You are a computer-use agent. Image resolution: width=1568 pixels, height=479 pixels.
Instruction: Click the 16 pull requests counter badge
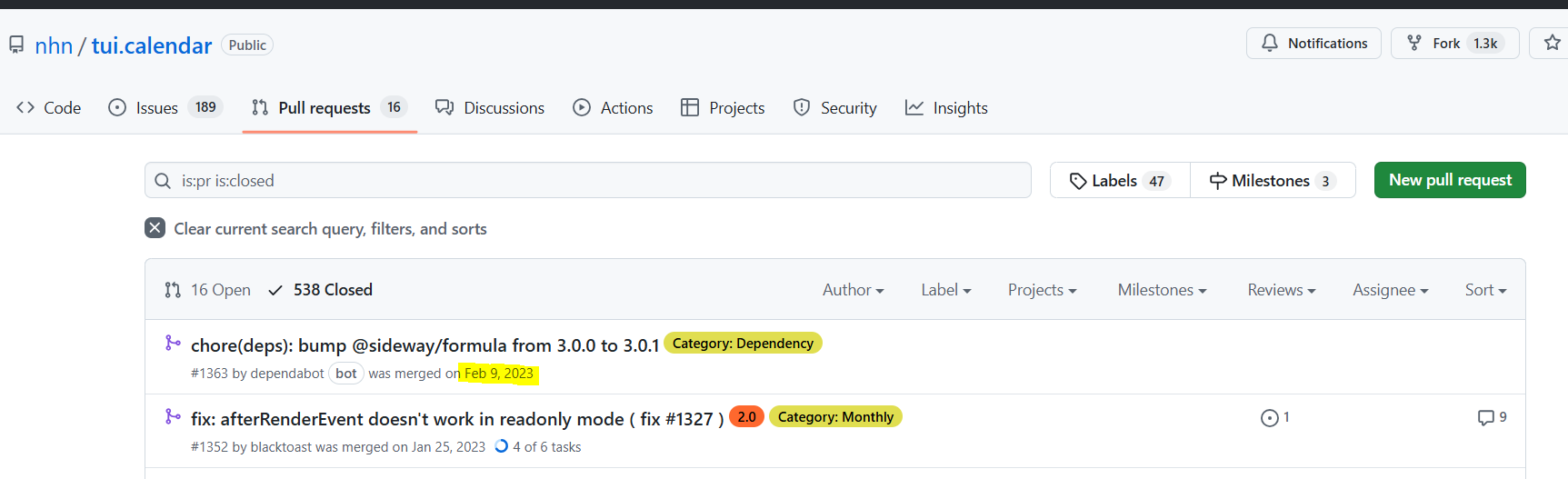click(x=394, y=107)
